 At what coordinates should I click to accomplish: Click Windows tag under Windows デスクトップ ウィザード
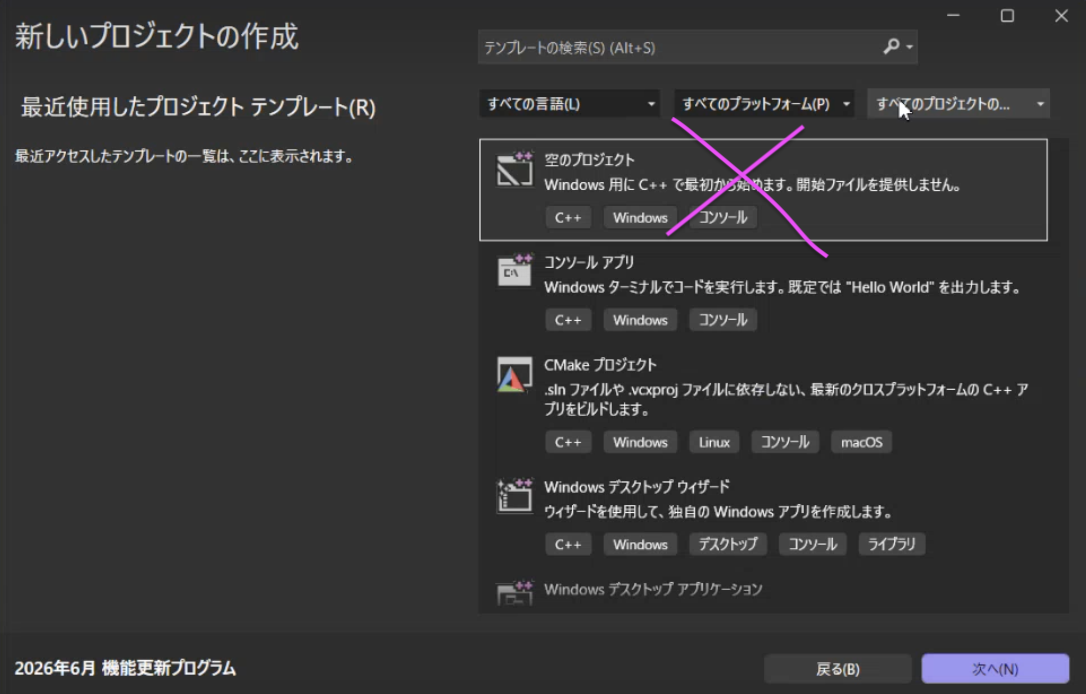pos(640,544)
